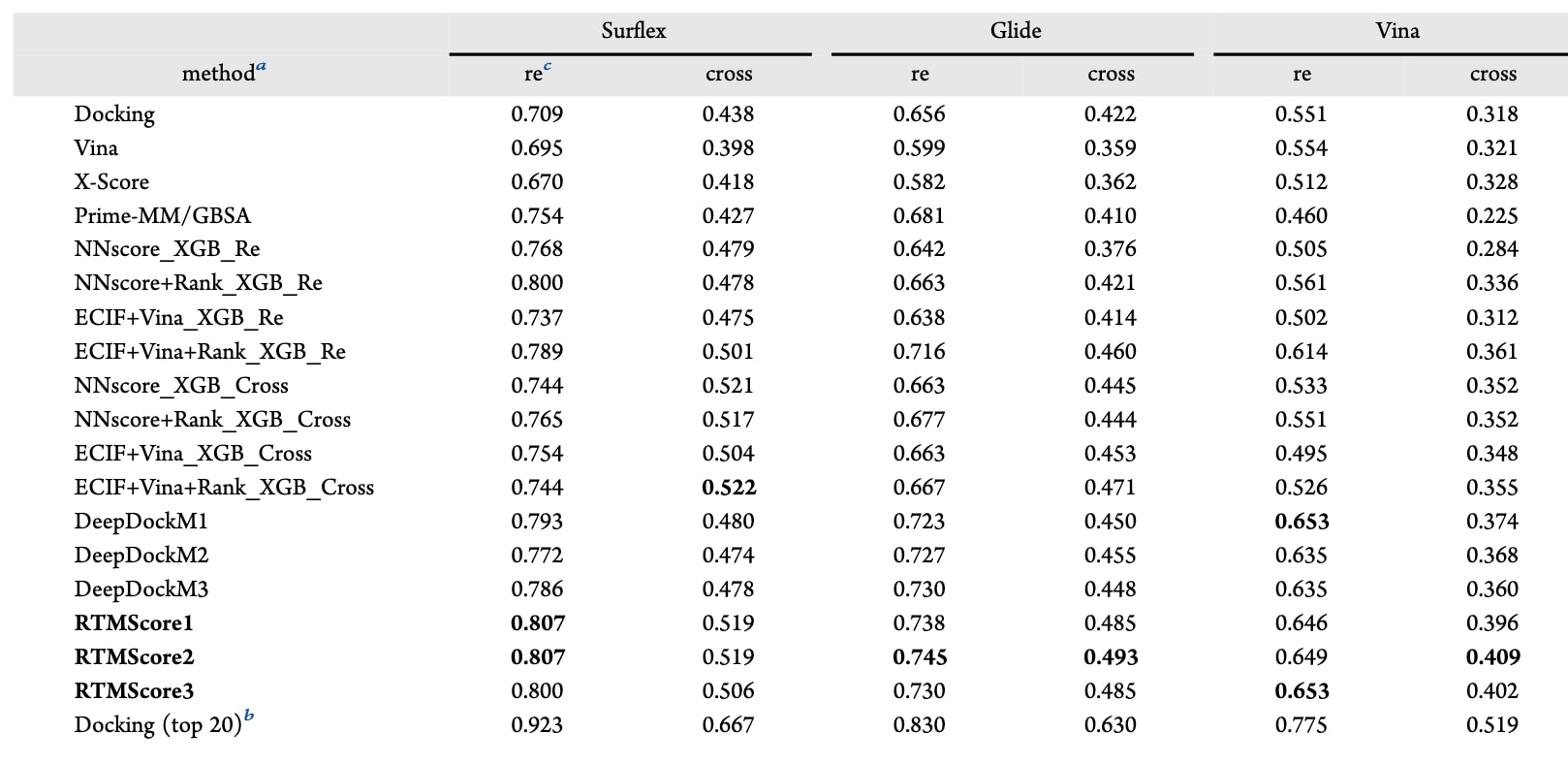Open footnote c next to Surflex re
The width and height of the screenshot is (1568, 764).
(x=548, y=67)
